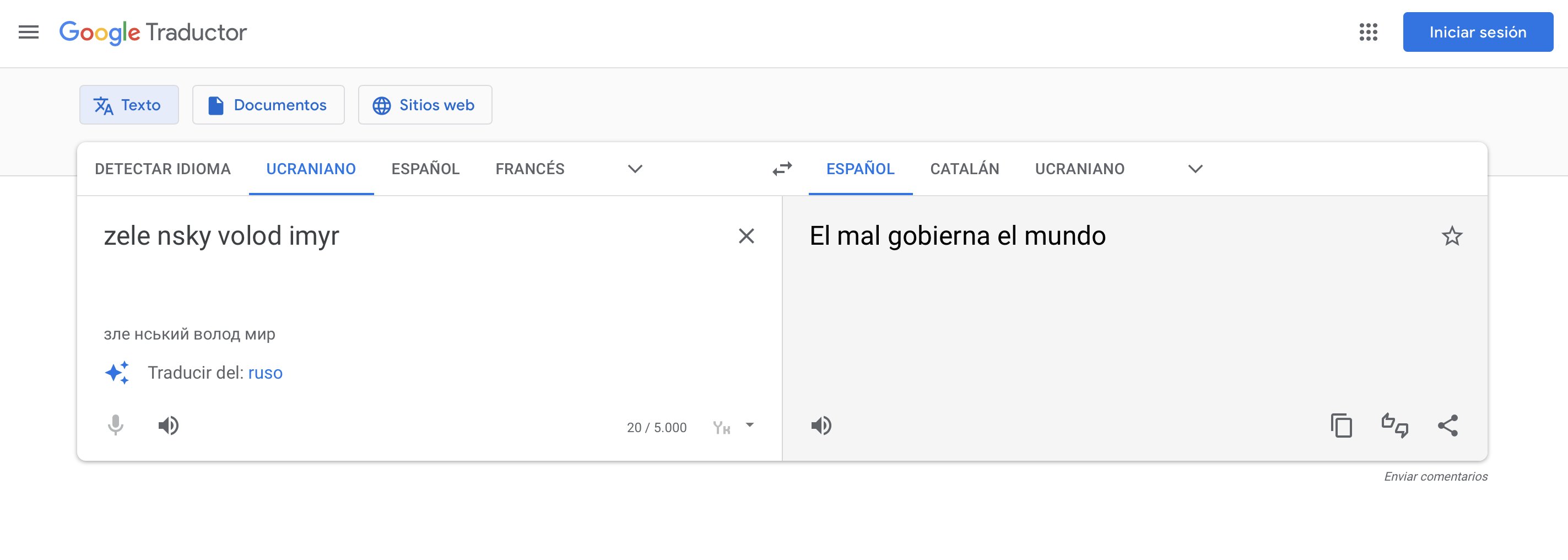Click the Iniciar sesión button
Viewport: 1568px width, 560px height.
coord(1477,33)
